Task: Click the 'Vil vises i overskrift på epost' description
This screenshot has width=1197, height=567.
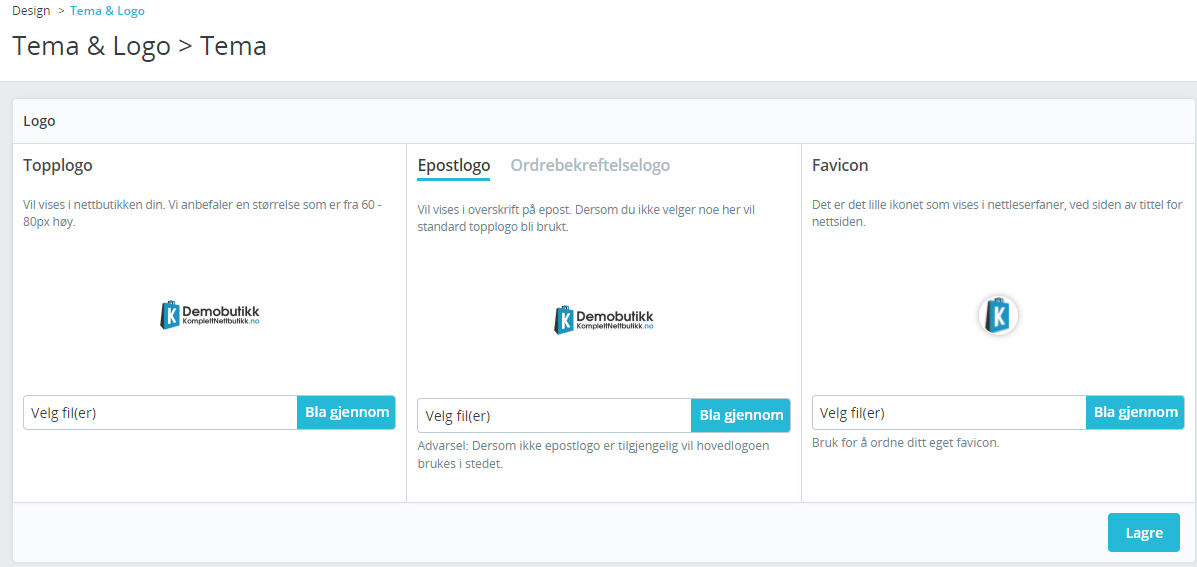Action: [x=586, y=218]
